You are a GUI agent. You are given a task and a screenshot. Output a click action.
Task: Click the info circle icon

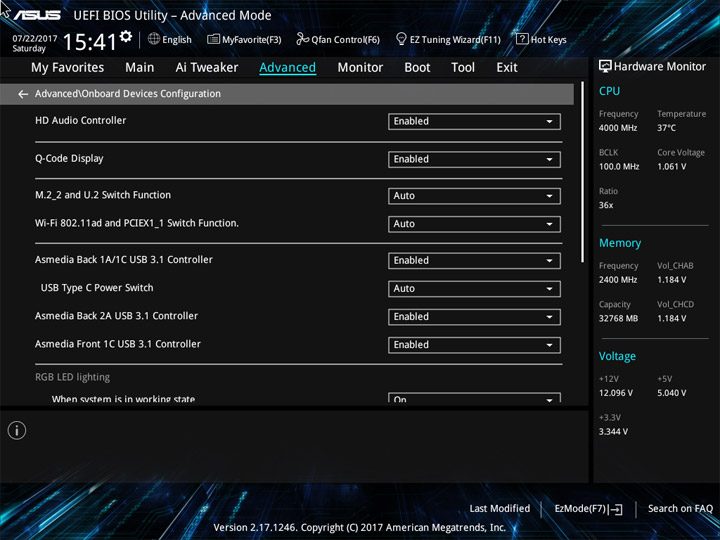point(17,430)
